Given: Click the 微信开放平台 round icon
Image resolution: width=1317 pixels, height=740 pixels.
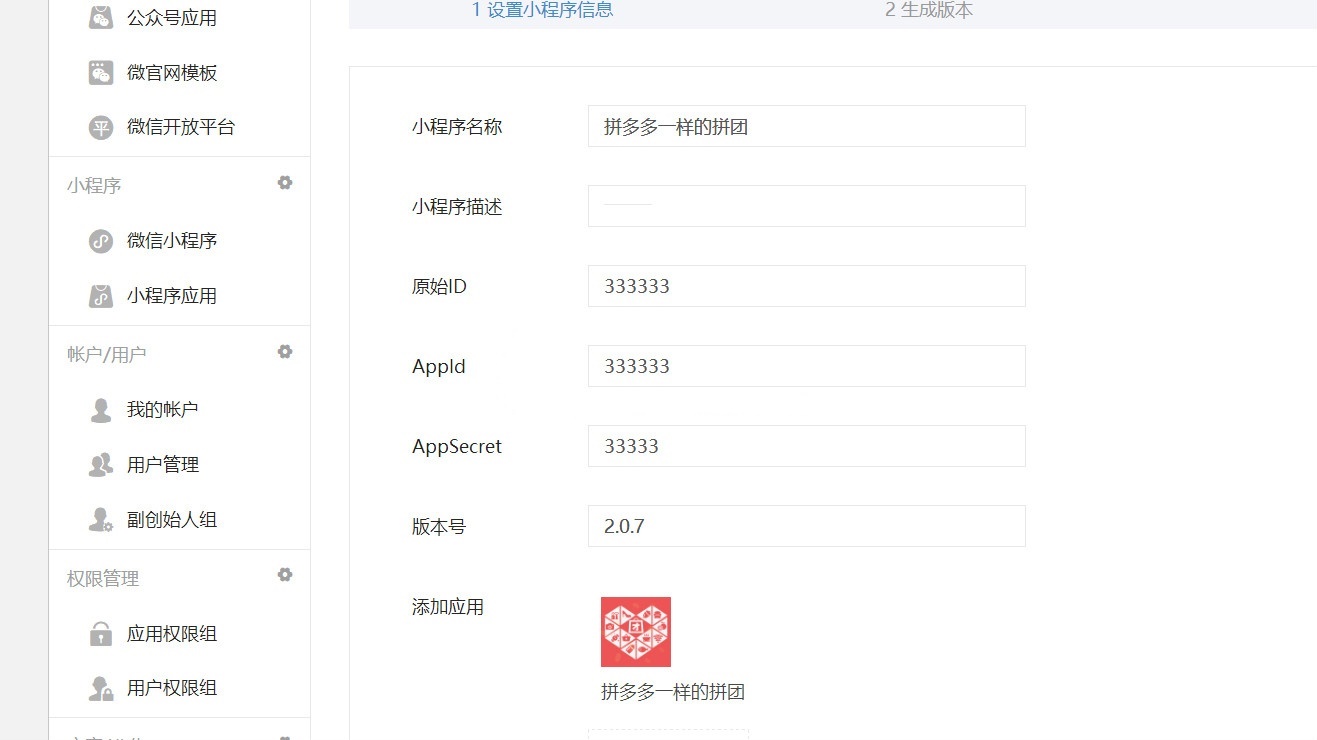Looking at the screenshot, I should click(x=101, y=128).
